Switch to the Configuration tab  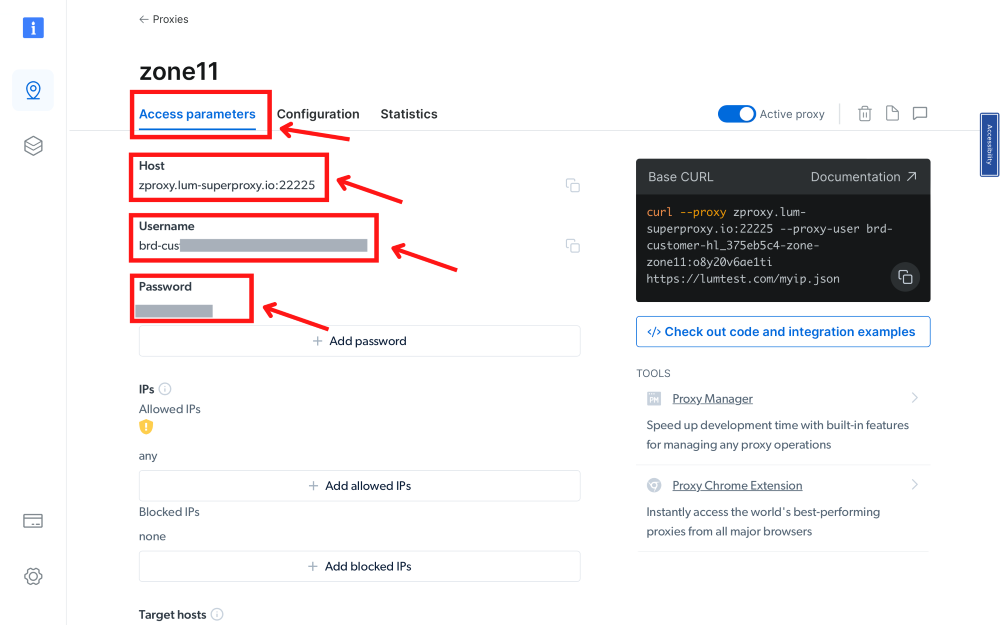click(318, 114)
